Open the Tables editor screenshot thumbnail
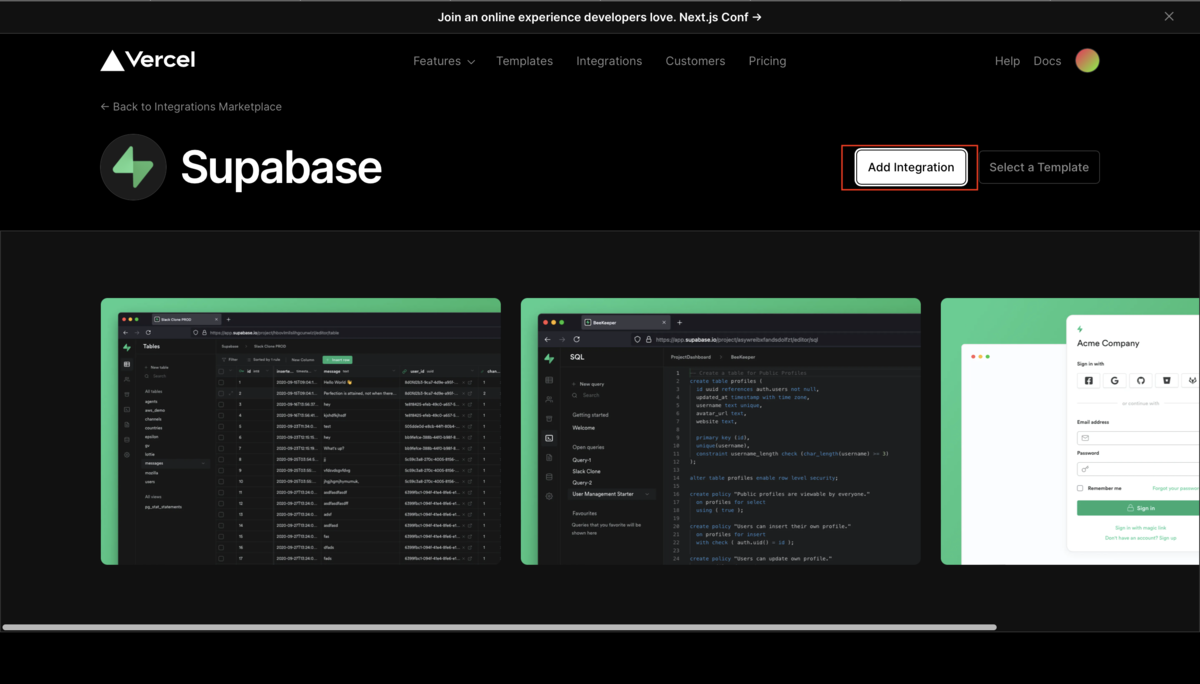Screen dimensions: 1200x684 tap(300, 431)
